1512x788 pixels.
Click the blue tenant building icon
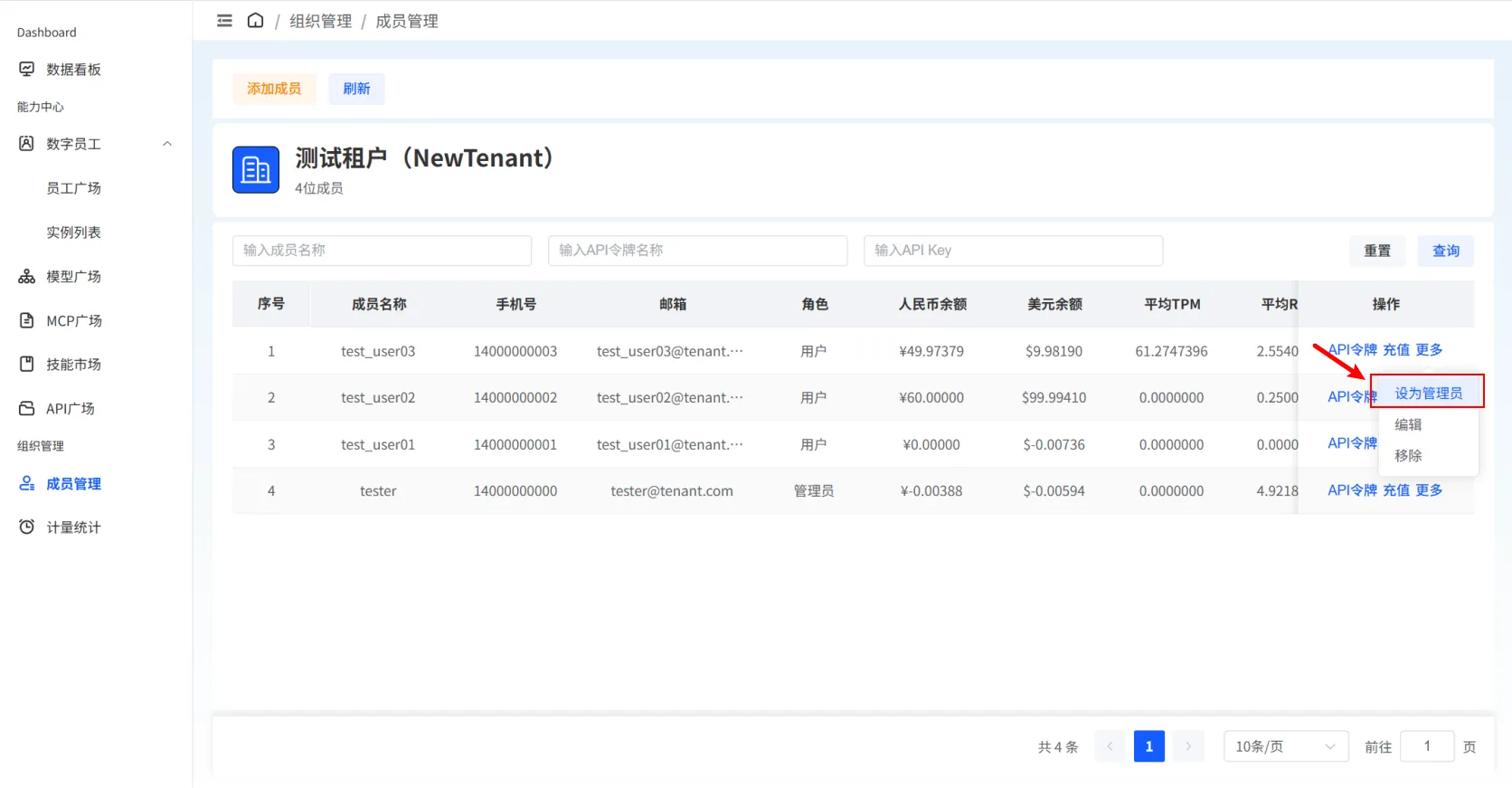coord(256,170)
